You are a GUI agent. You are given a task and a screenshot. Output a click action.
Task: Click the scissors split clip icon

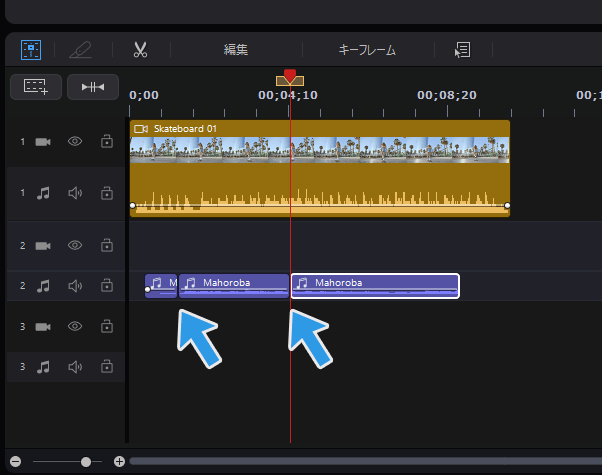(140, 49)
